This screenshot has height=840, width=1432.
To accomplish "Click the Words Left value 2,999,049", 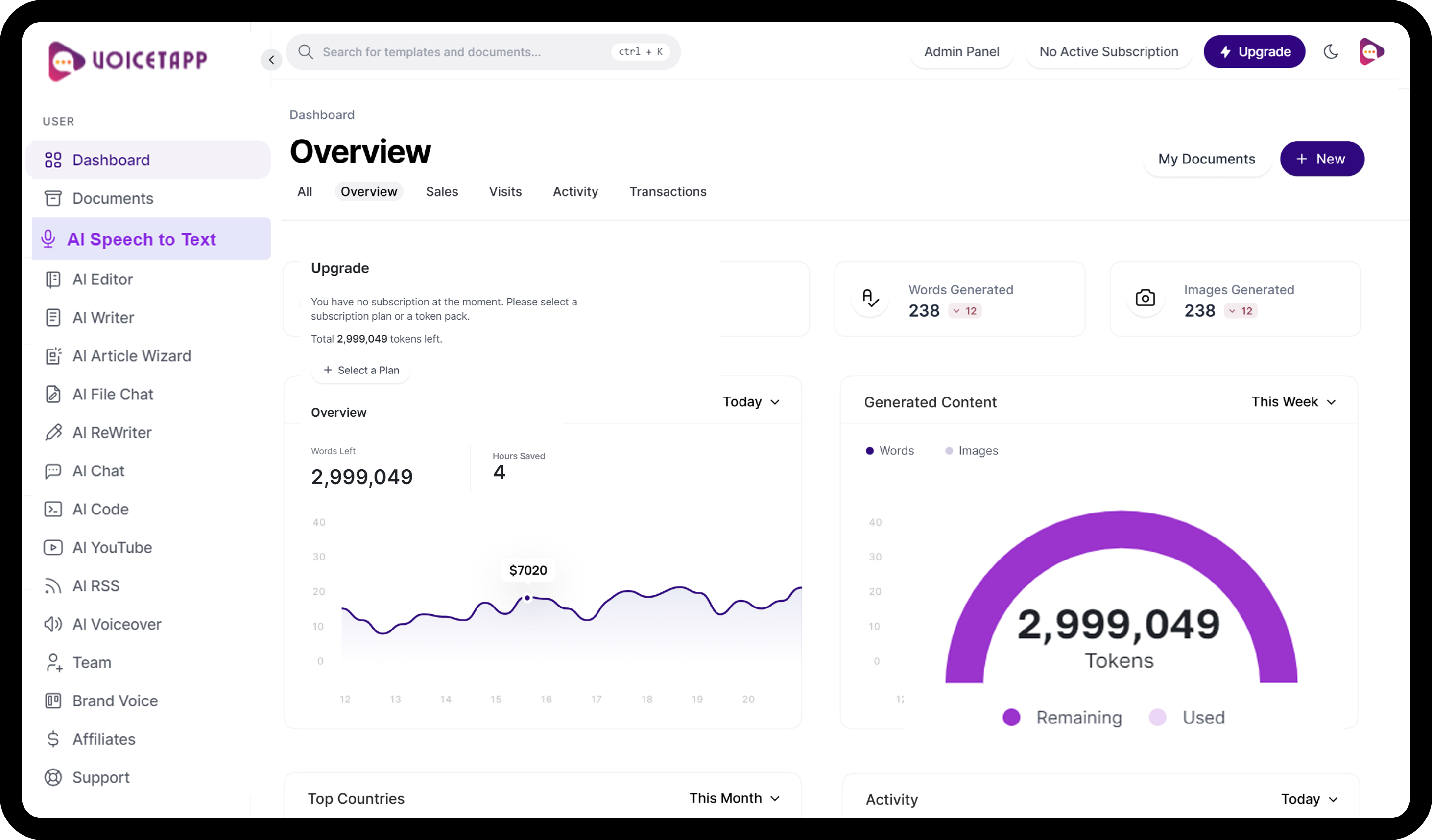I will 362,477.
